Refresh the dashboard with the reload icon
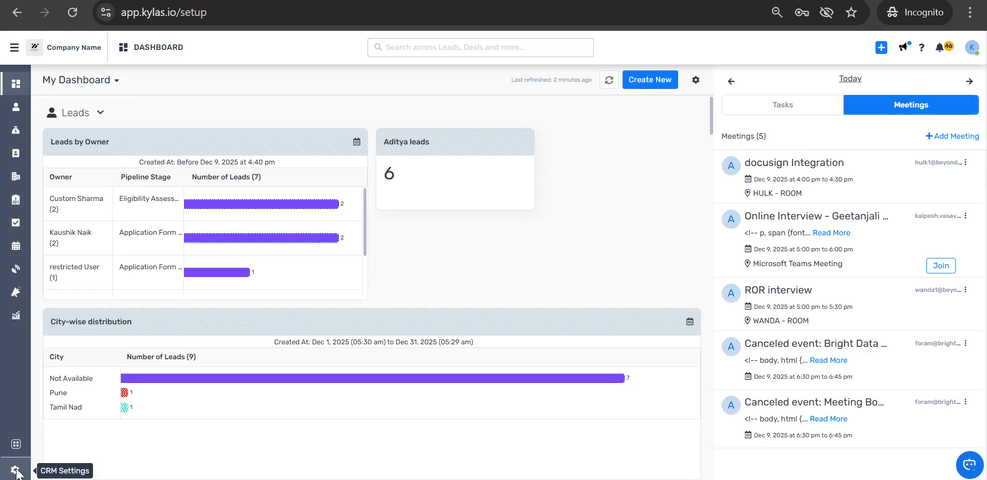This screenshot has width=987, height=480. coord(608,80)
